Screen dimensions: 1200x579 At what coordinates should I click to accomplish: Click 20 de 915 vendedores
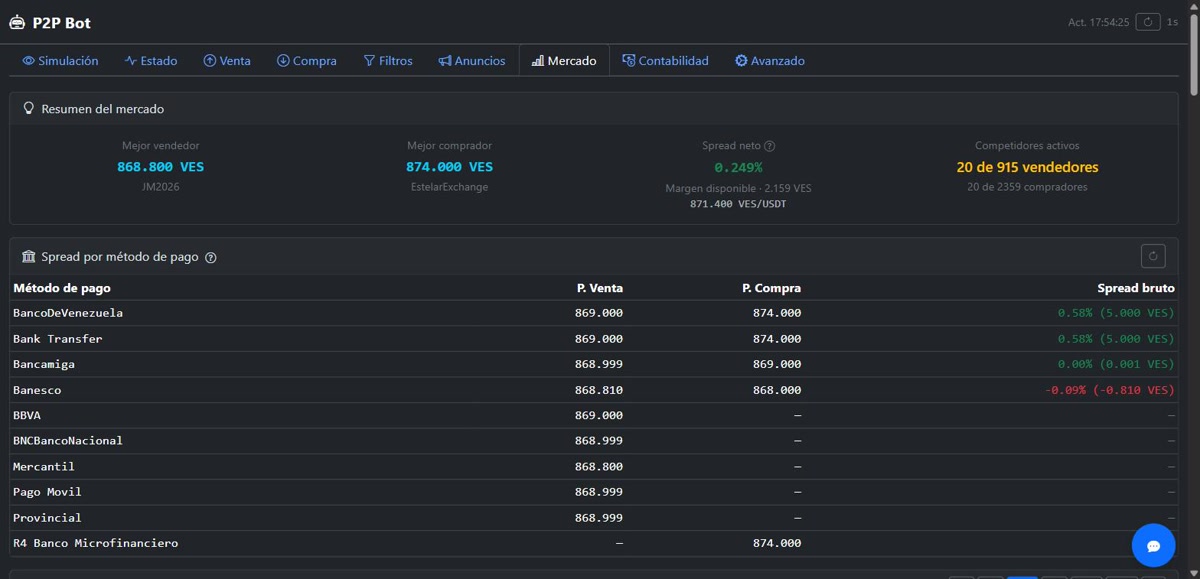tap(1027, 167)
